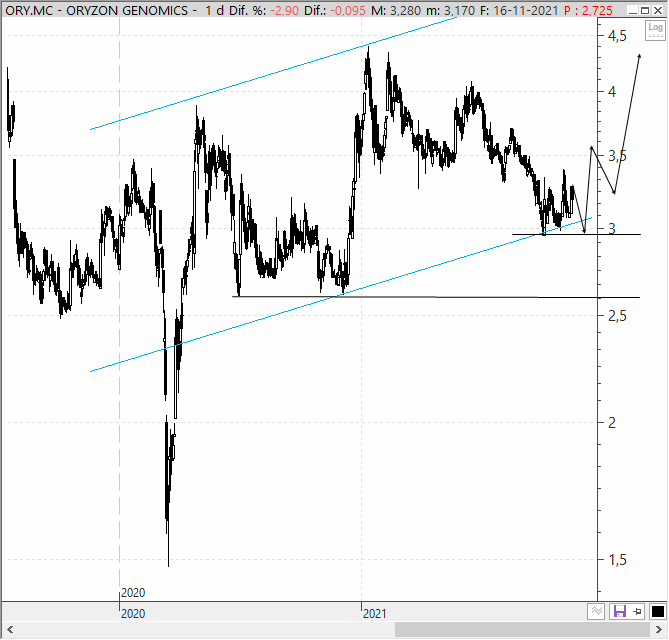
Task: Click the ORY.MC - ORYZON GENOMICS title text
Action: pyautogui.click(x=96, y=10)
